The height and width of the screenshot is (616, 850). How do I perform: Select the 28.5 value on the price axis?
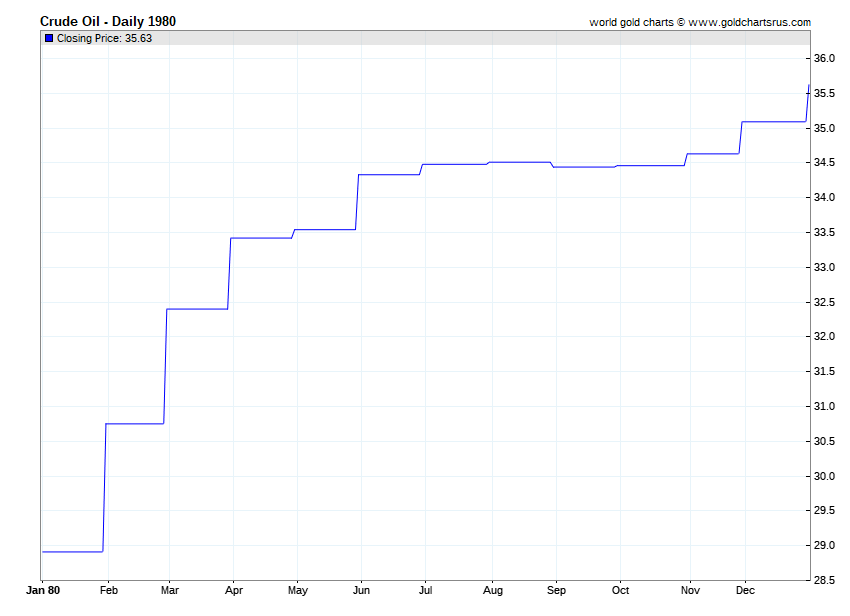(823, 580)
